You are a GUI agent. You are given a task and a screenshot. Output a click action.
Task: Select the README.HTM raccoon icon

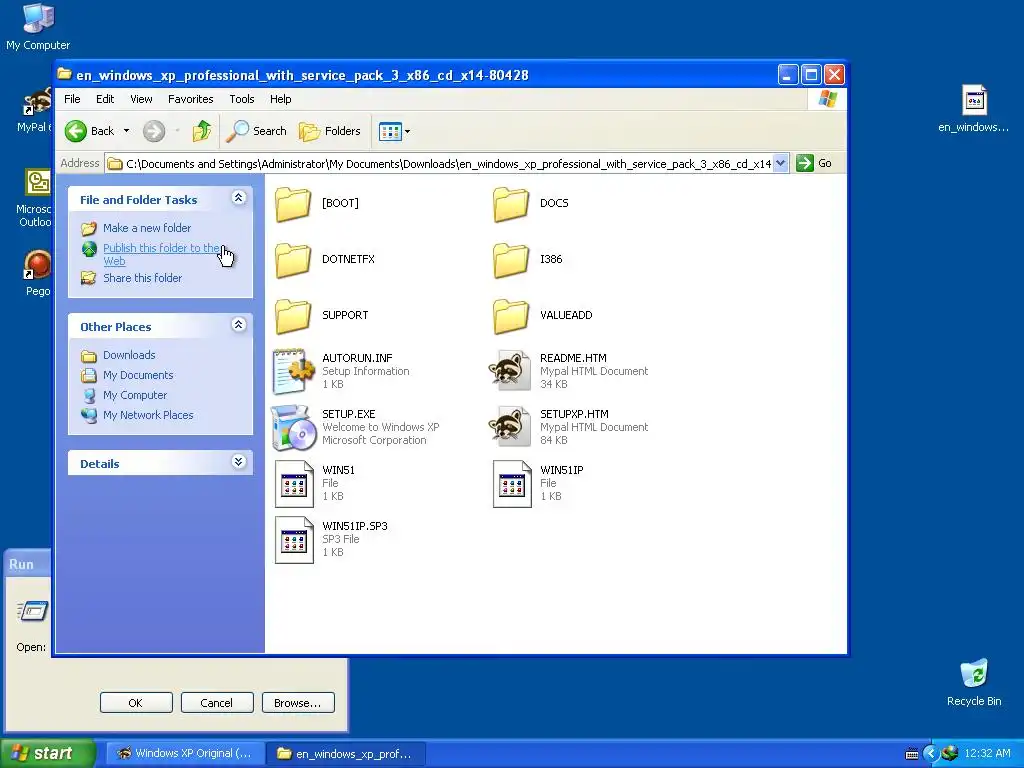pyautogui.click(x=510, y=371)
